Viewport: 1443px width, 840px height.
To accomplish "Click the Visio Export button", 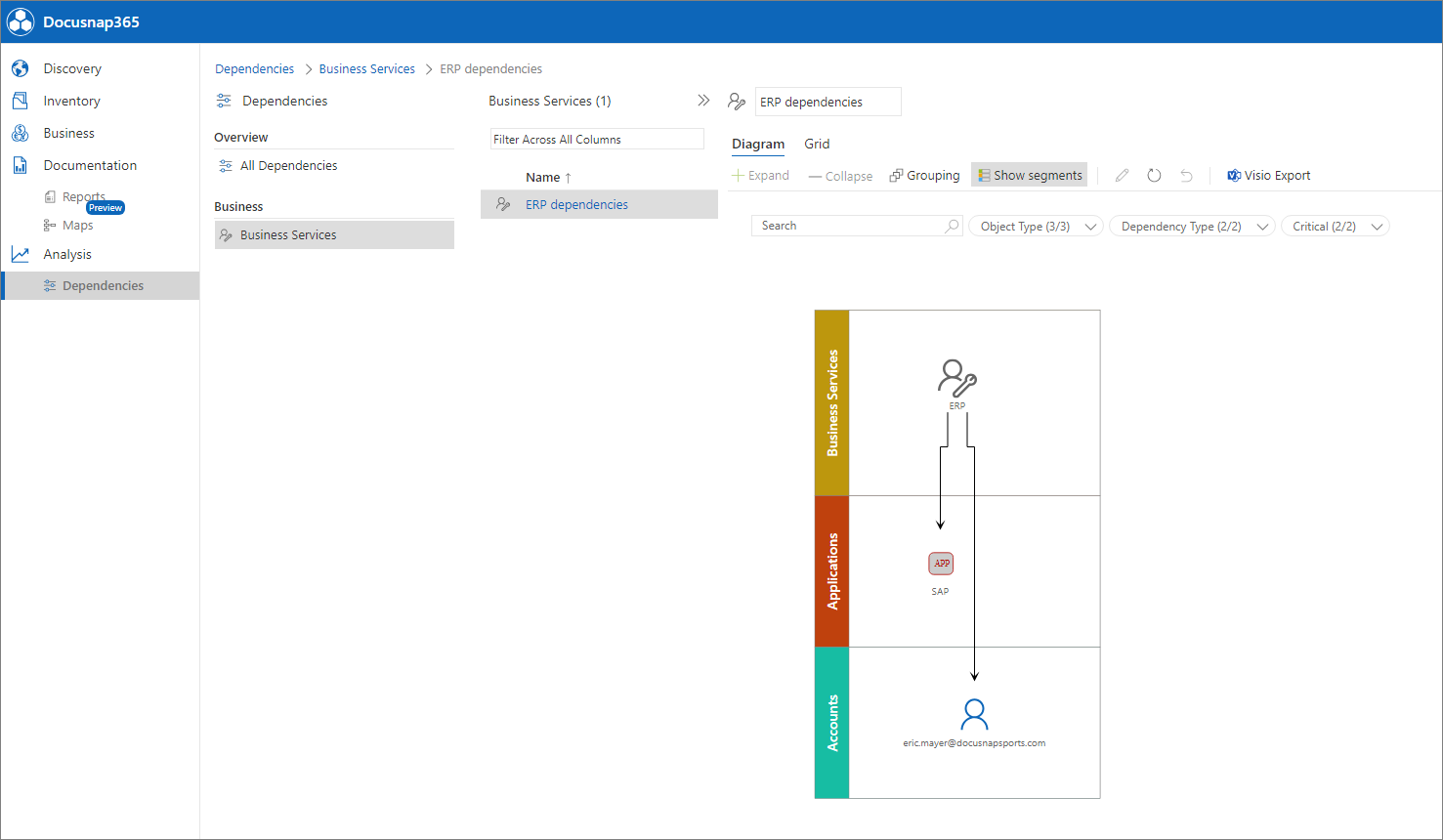I will tap(1268, 175).
